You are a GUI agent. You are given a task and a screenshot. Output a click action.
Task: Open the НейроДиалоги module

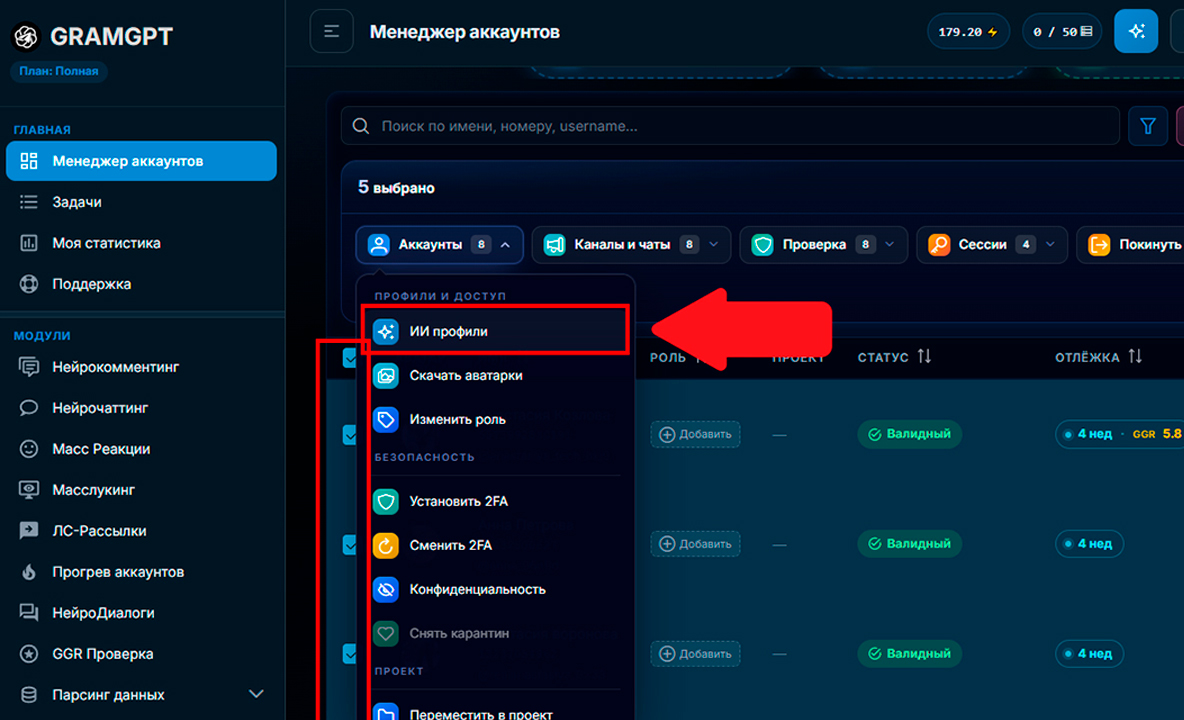pos(141,613)
